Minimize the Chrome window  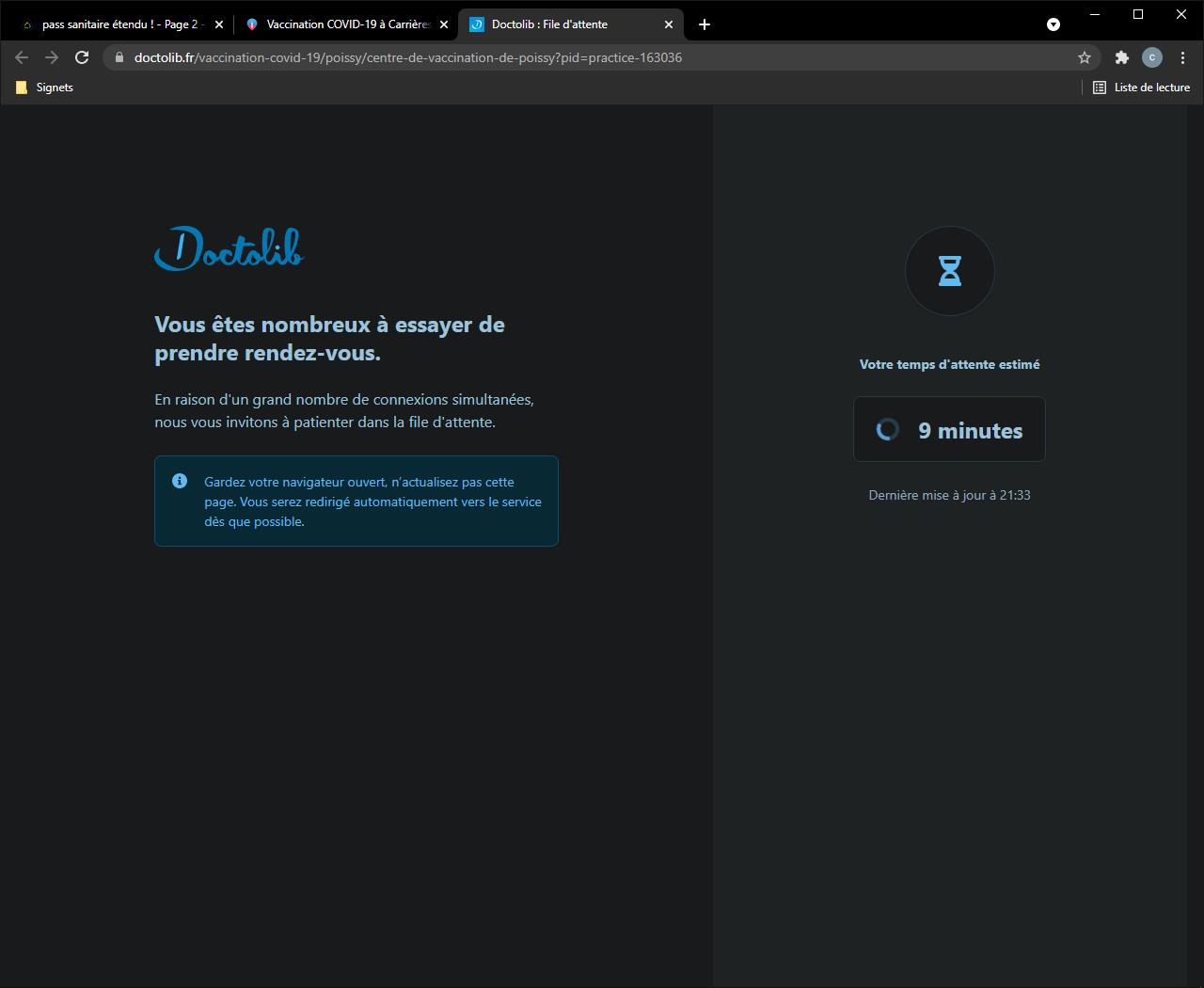pyautogui.click(x=1095, y=14)
